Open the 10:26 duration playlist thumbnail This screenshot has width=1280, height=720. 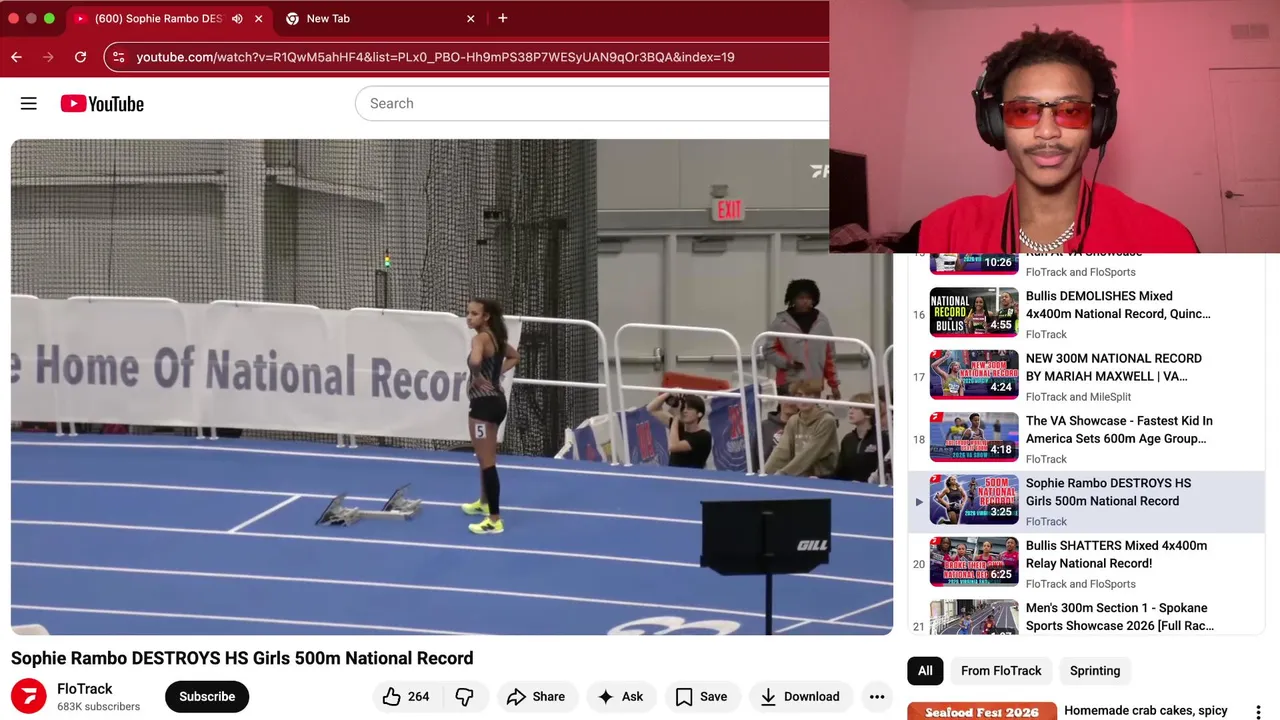click(x=974, y=262)
